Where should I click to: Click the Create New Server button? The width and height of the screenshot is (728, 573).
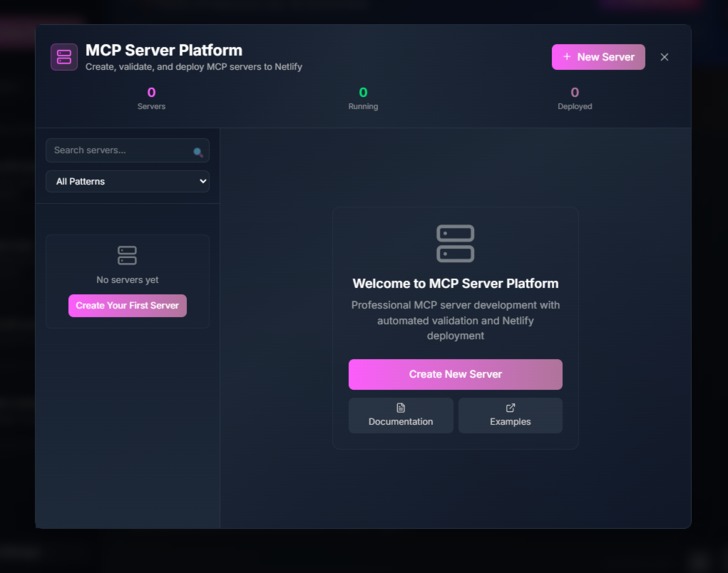455,374
